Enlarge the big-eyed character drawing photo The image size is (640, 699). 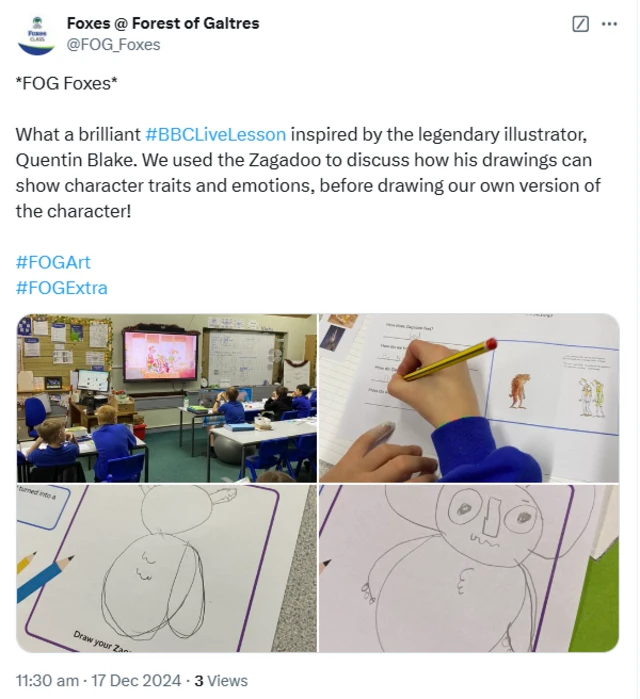point(469,568)
